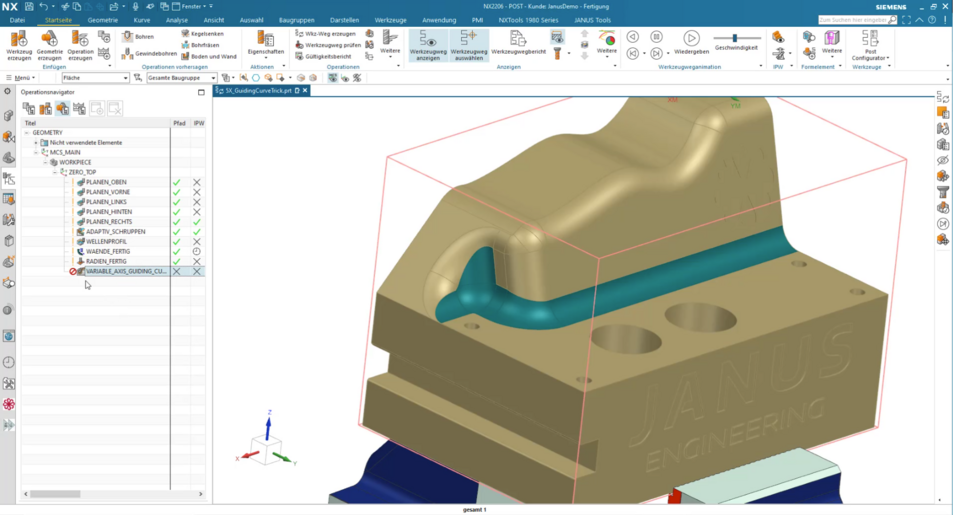
Task: Select the WAENDE_FERTIG operation
Action: click(x=108, y=251)
